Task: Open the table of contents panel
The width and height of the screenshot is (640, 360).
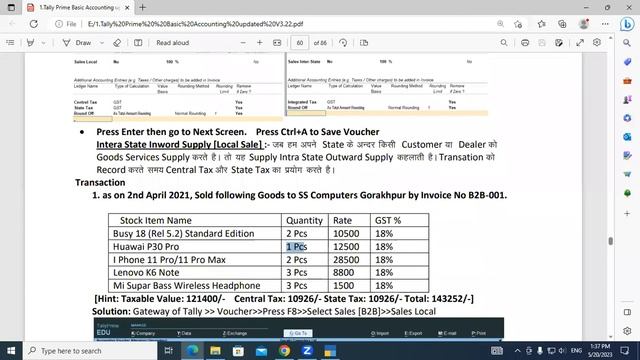Action: pos(11,42)
